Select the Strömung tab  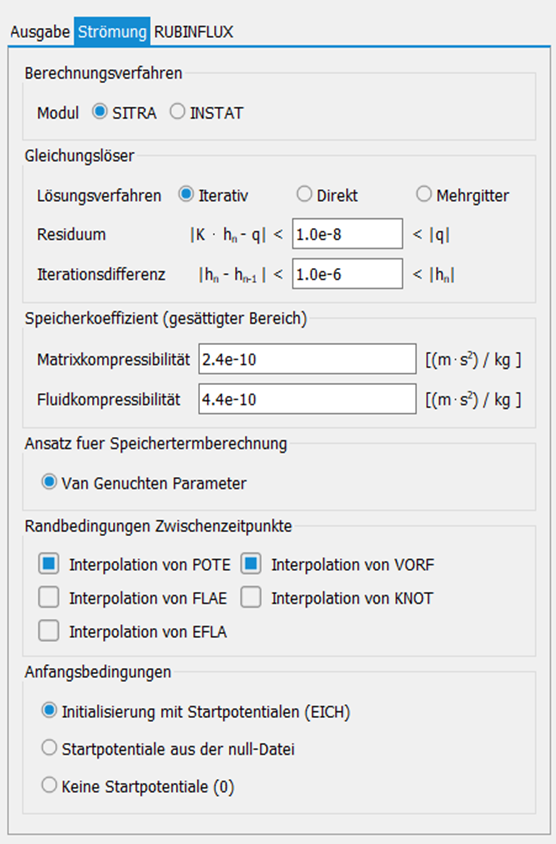pyautogui.click(x=112, y=32)
